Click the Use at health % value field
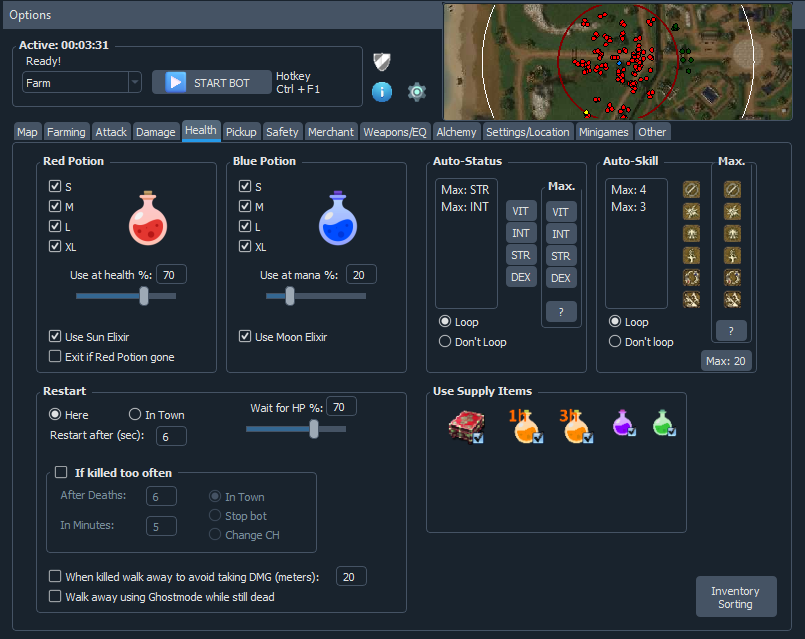Viewport: 805px width, 639px height. tap(171, 275)
